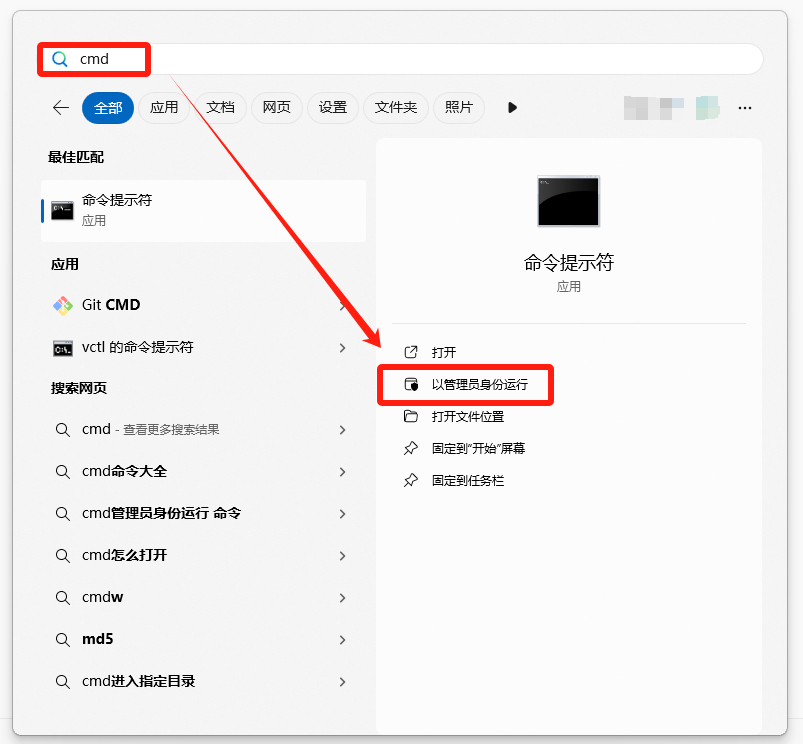Image resolution: width=803 pixels, height=744 pixels.
Task: Expand the Git CMD result chevron
Action: pos(342,305)
